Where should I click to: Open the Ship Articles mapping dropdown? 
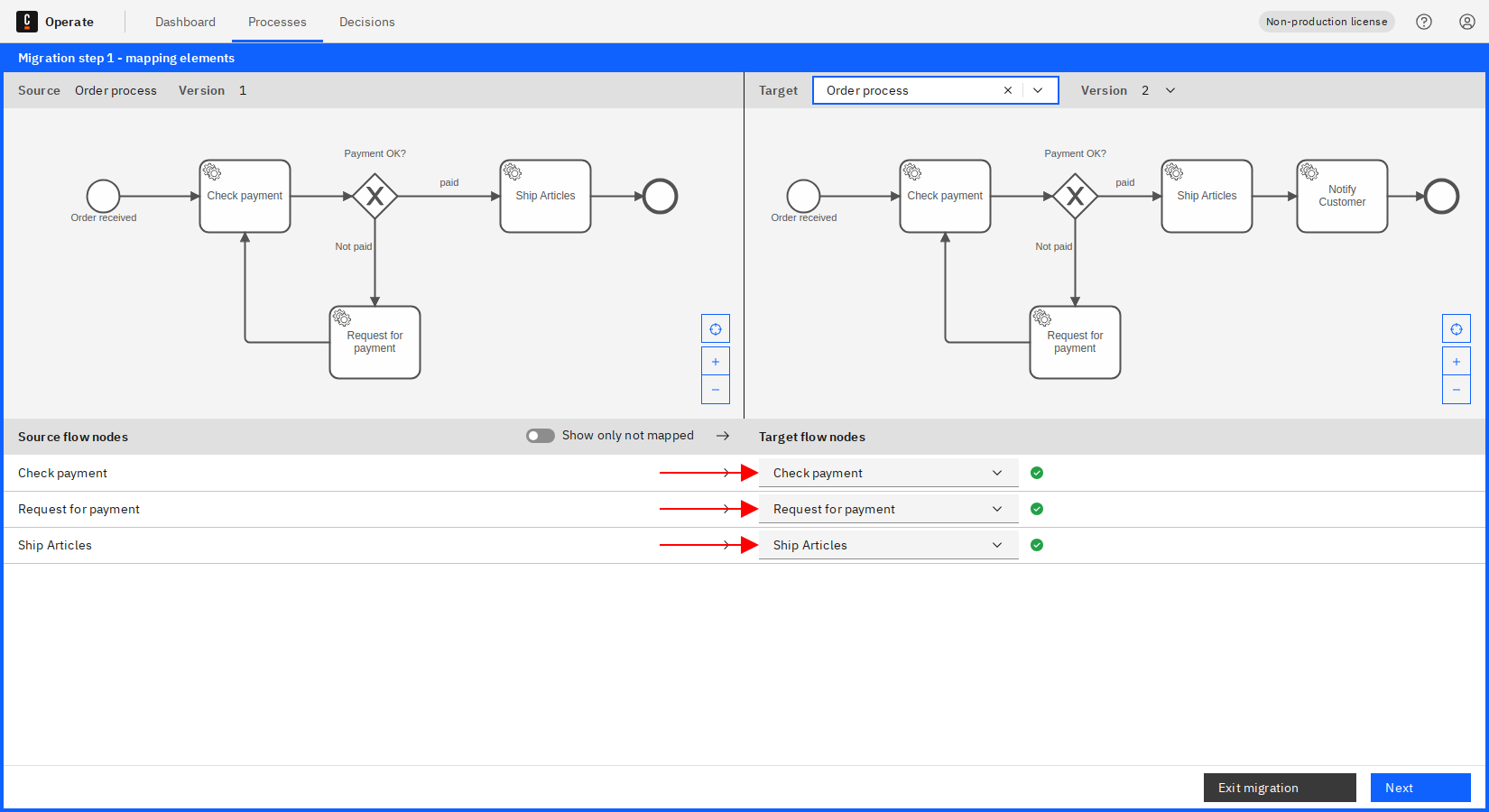tap(997, 544)
